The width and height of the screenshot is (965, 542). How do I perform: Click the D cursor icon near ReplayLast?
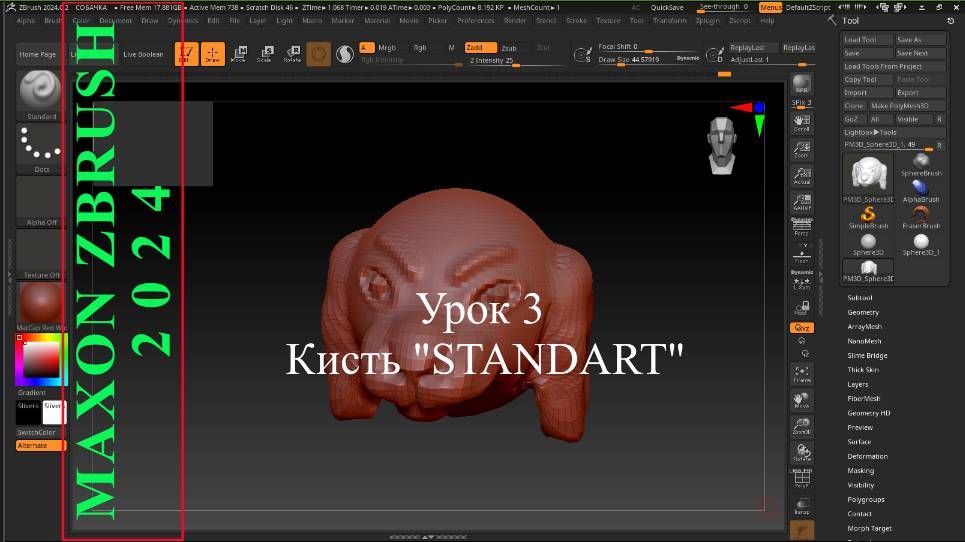[715, 55]
